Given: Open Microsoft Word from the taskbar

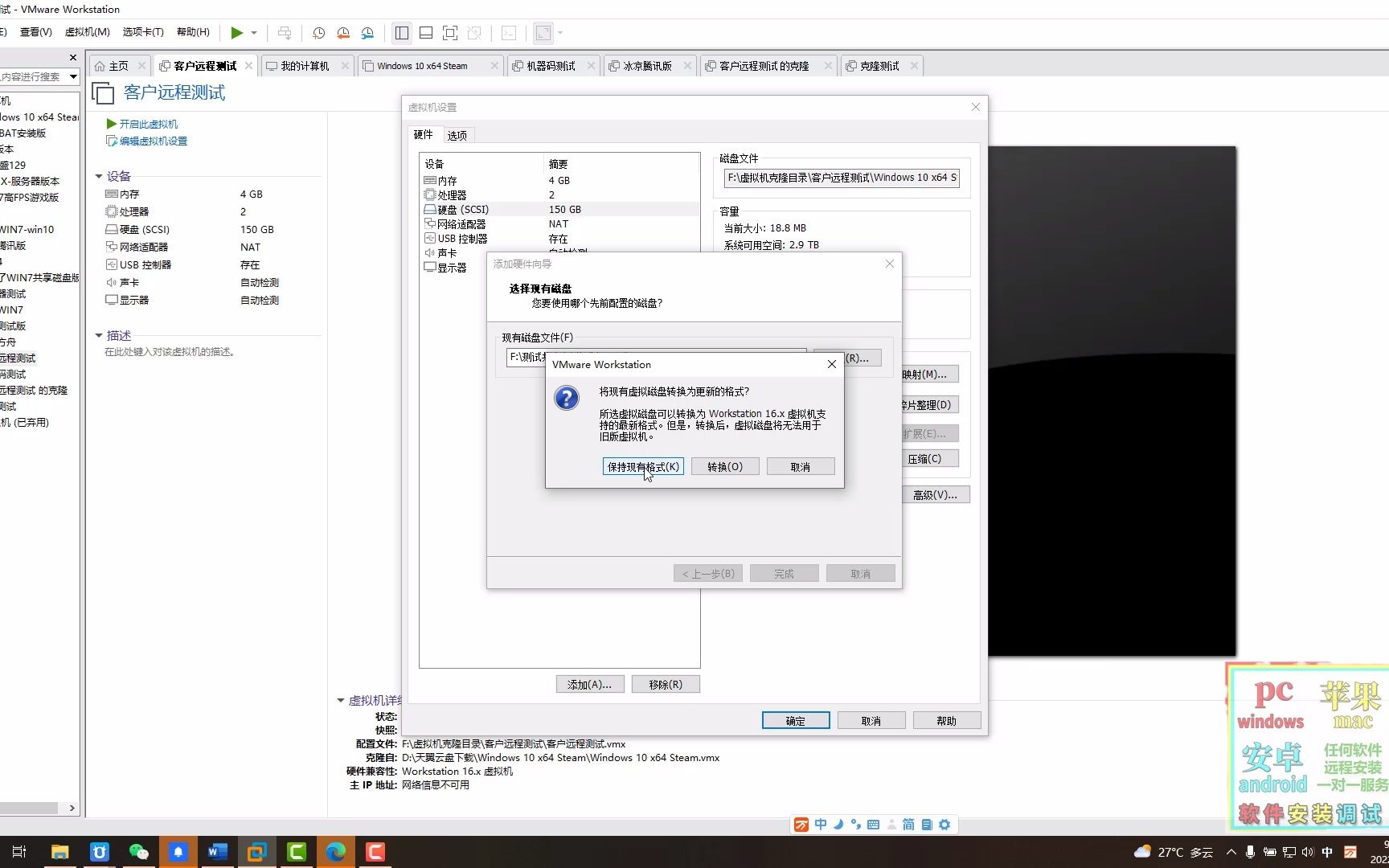Looking at the screenshot, I should tap(218, 852).
